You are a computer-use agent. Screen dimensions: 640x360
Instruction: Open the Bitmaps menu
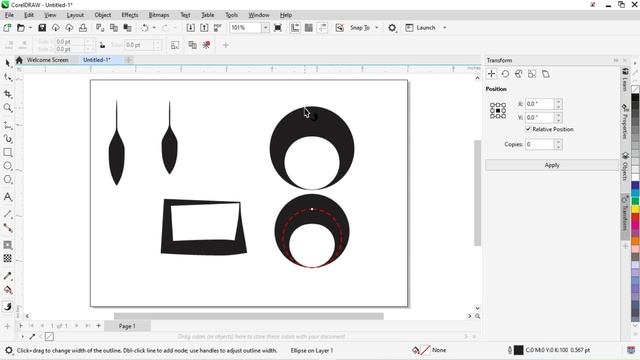point(159,15)
